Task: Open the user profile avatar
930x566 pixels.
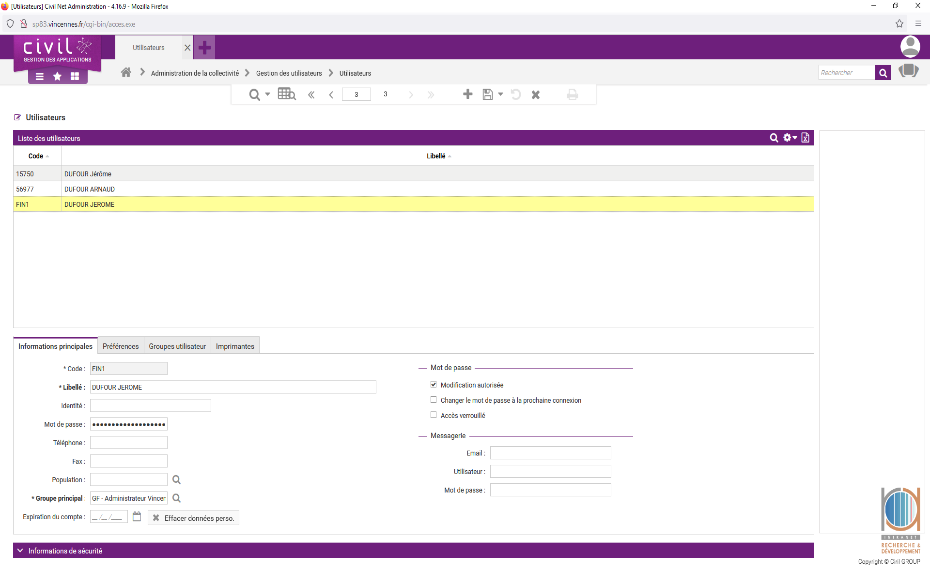Action: 910,46
